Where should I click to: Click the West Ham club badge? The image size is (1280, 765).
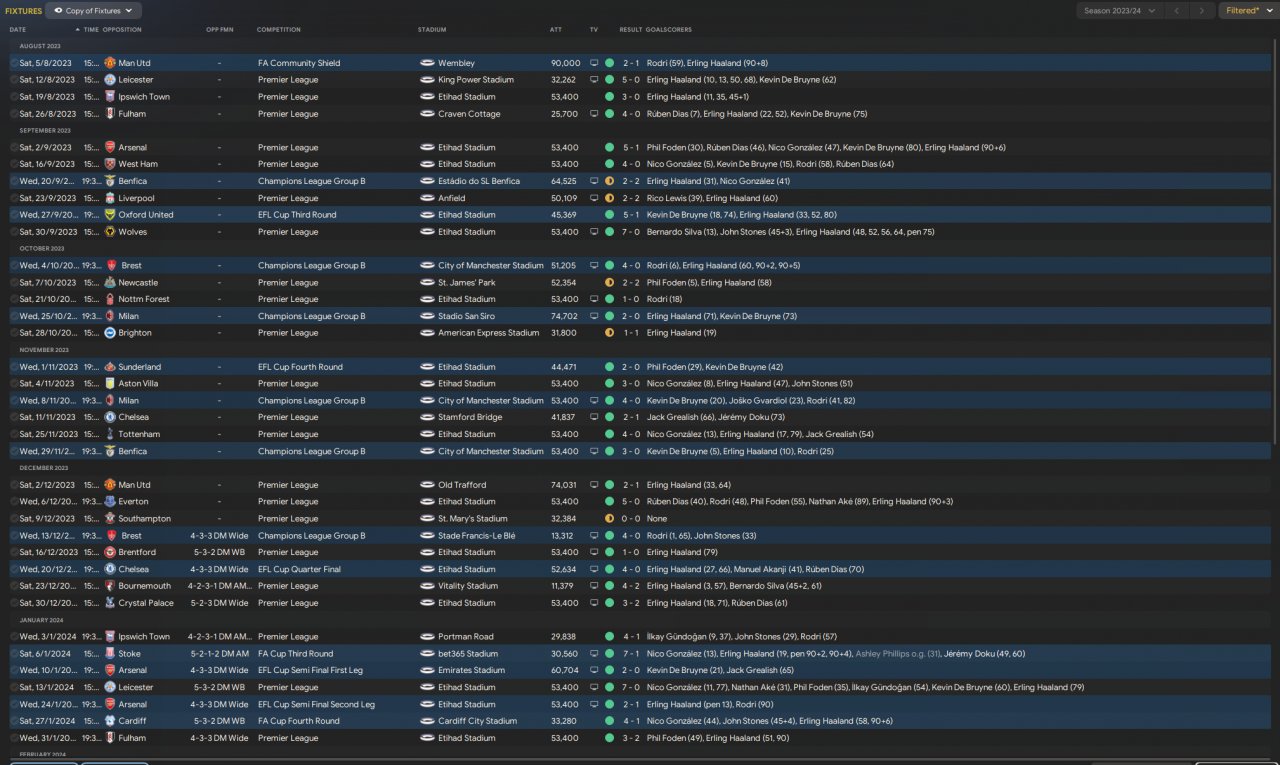point(110,164)
